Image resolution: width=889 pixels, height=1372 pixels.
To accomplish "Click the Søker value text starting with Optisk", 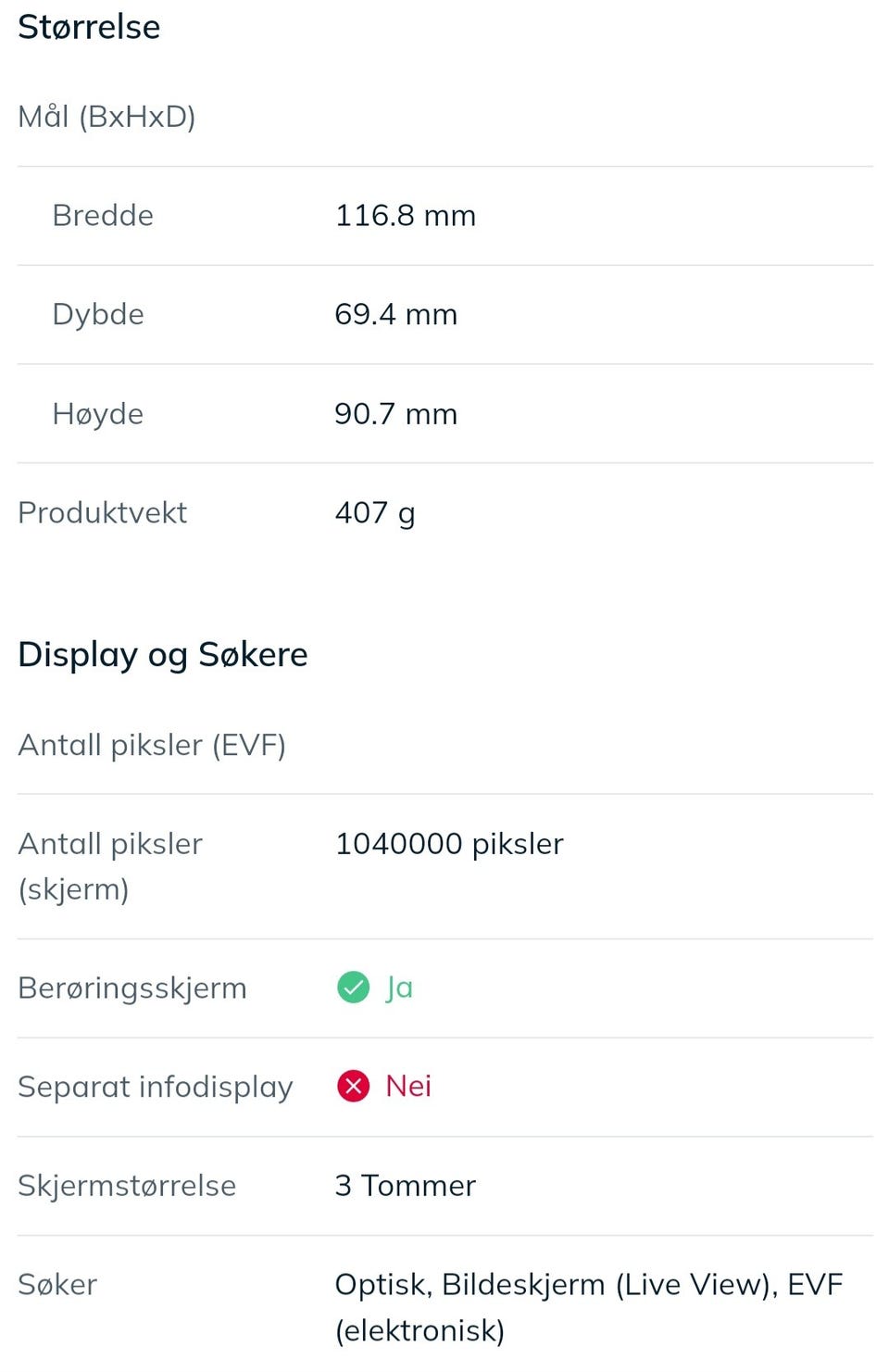I will (x=588, y=1306).
